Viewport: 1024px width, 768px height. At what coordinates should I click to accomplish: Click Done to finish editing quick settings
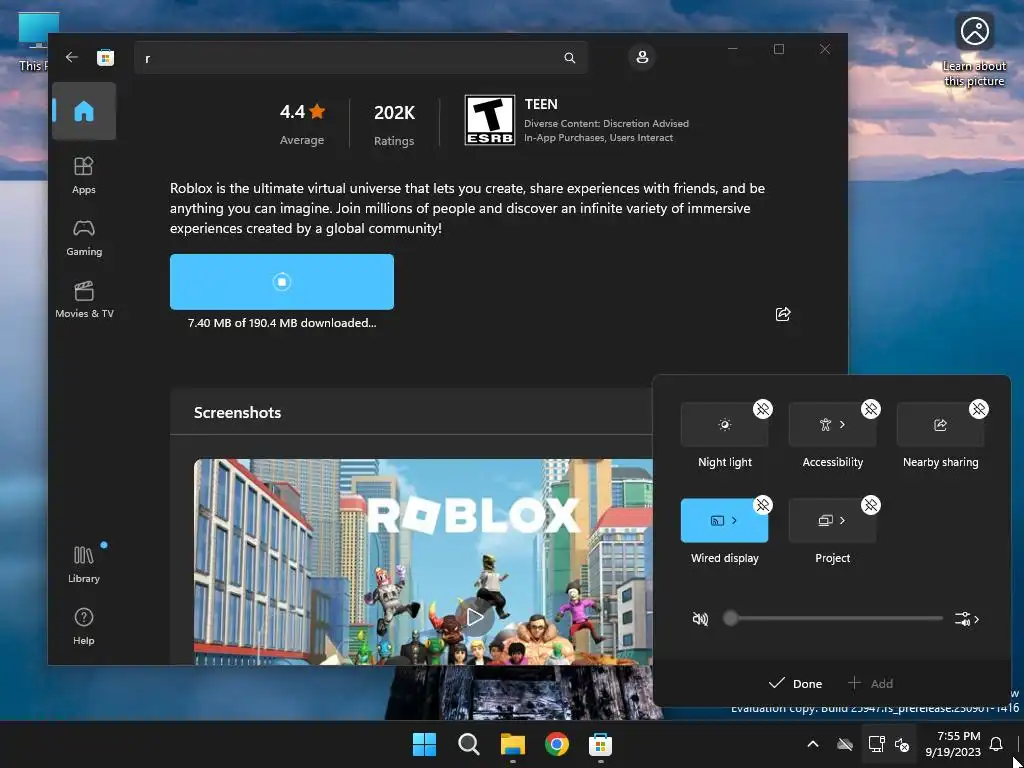[x=795, y=684]
